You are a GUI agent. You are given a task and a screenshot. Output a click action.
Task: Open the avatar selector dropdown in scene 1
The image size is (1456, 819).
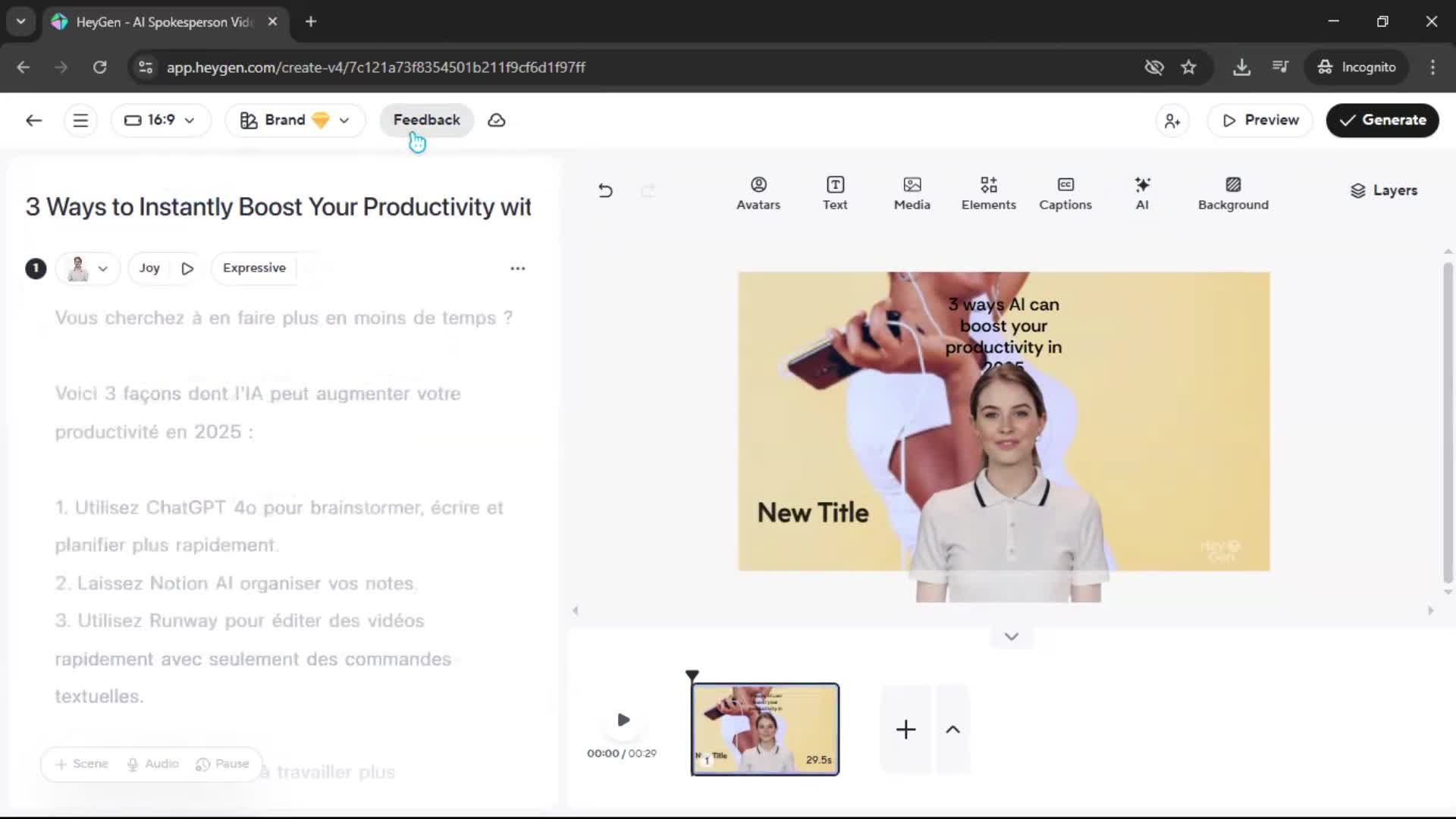(88, 268)
